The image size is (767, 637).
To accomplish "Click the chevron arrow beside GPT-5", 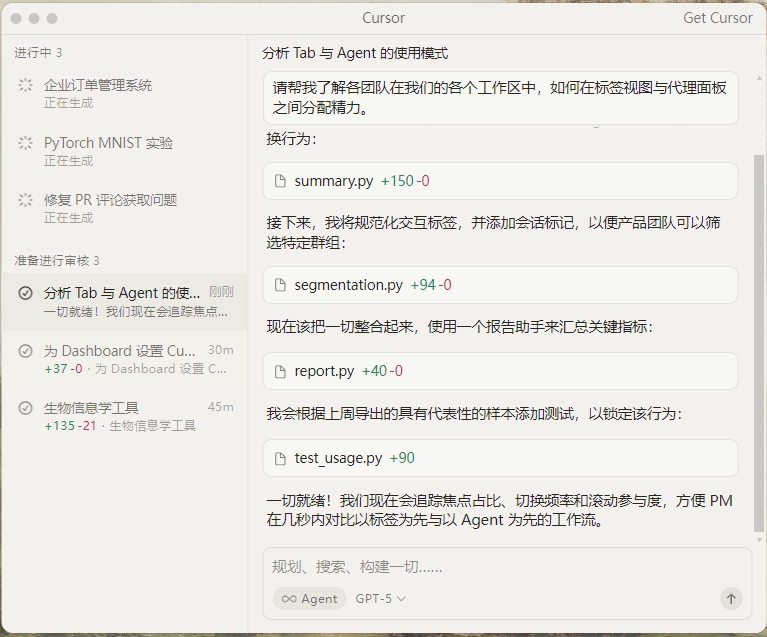I will tap(401, 599).
